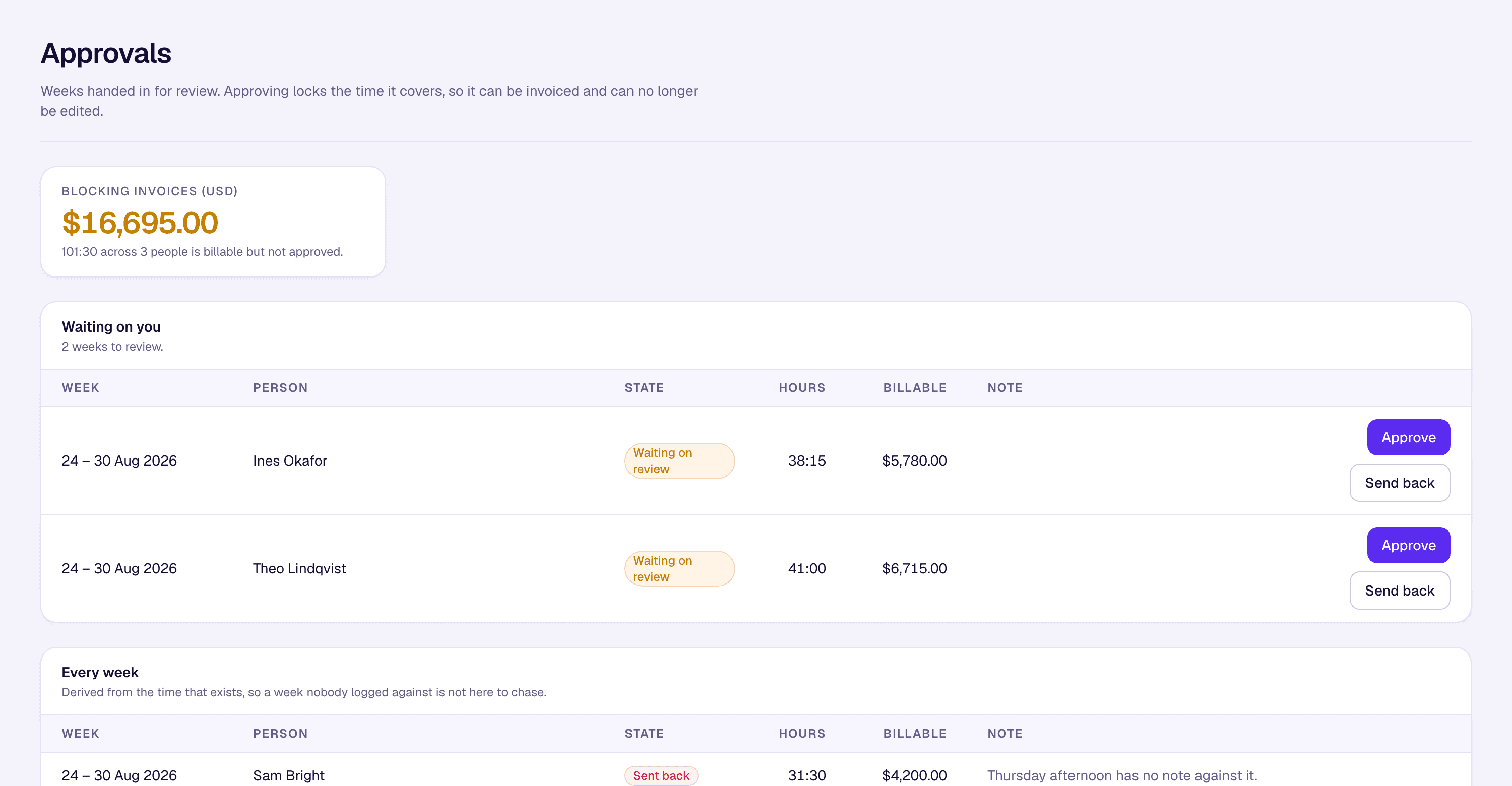
Task: Click Ines Okafor's 'Waiting on review' badge
Action: tap(679, 461)
